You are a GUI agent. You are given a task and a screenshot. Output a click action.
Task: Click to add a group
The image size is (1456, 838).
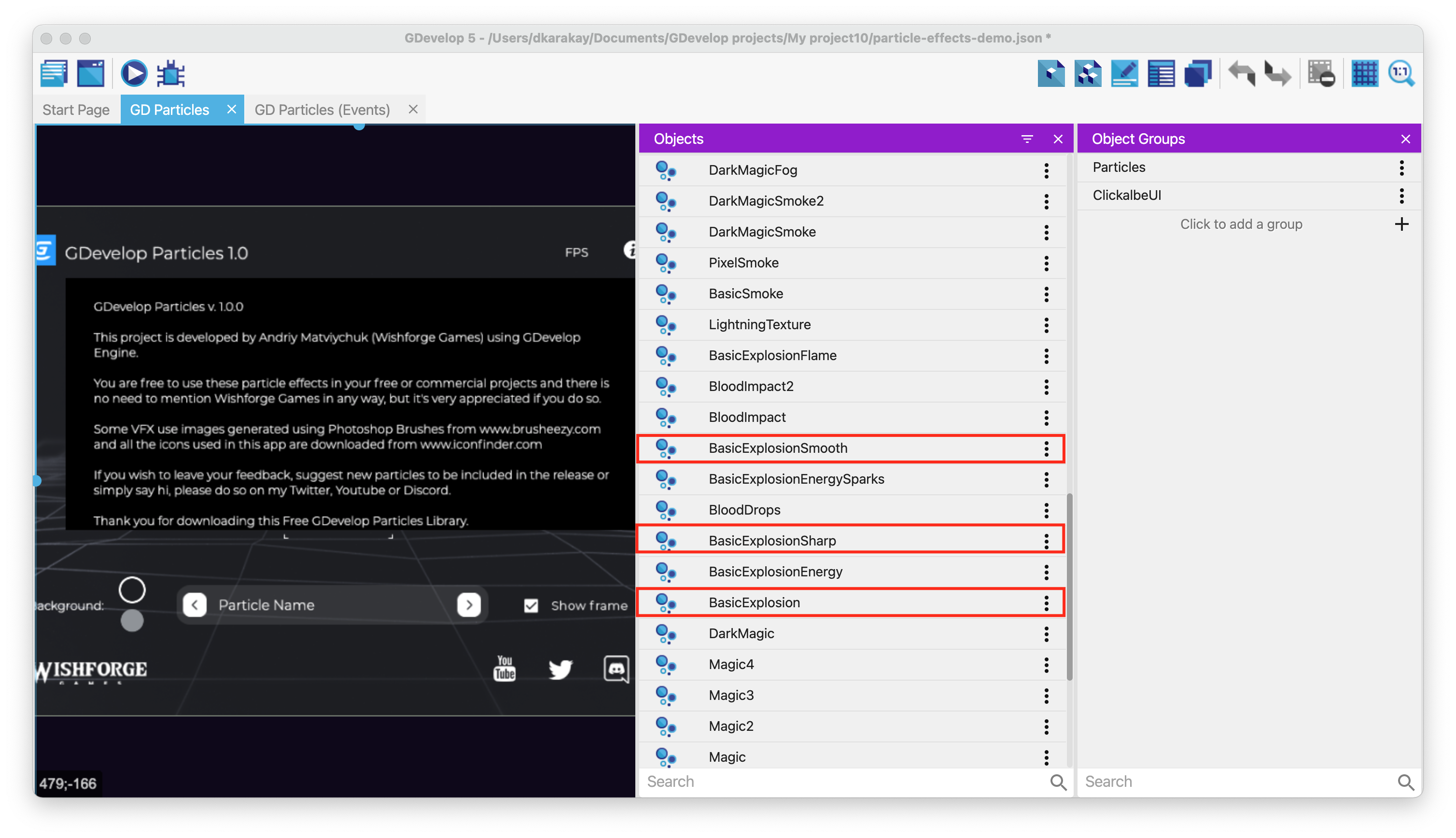pyautogui.click(x=1241, y=224)
